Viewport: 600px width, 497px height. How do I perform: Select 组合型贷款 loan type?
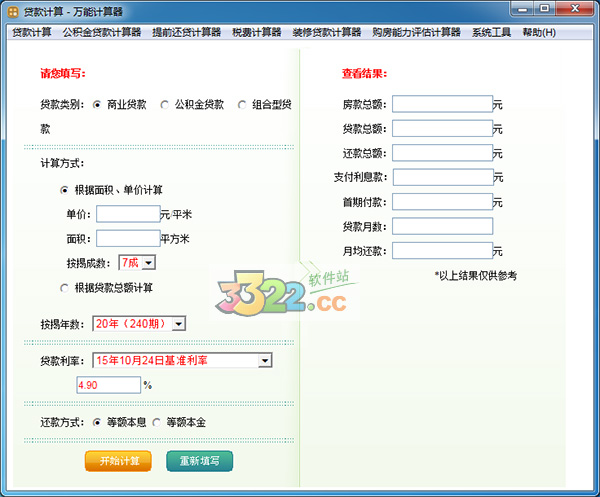(242, 105)
